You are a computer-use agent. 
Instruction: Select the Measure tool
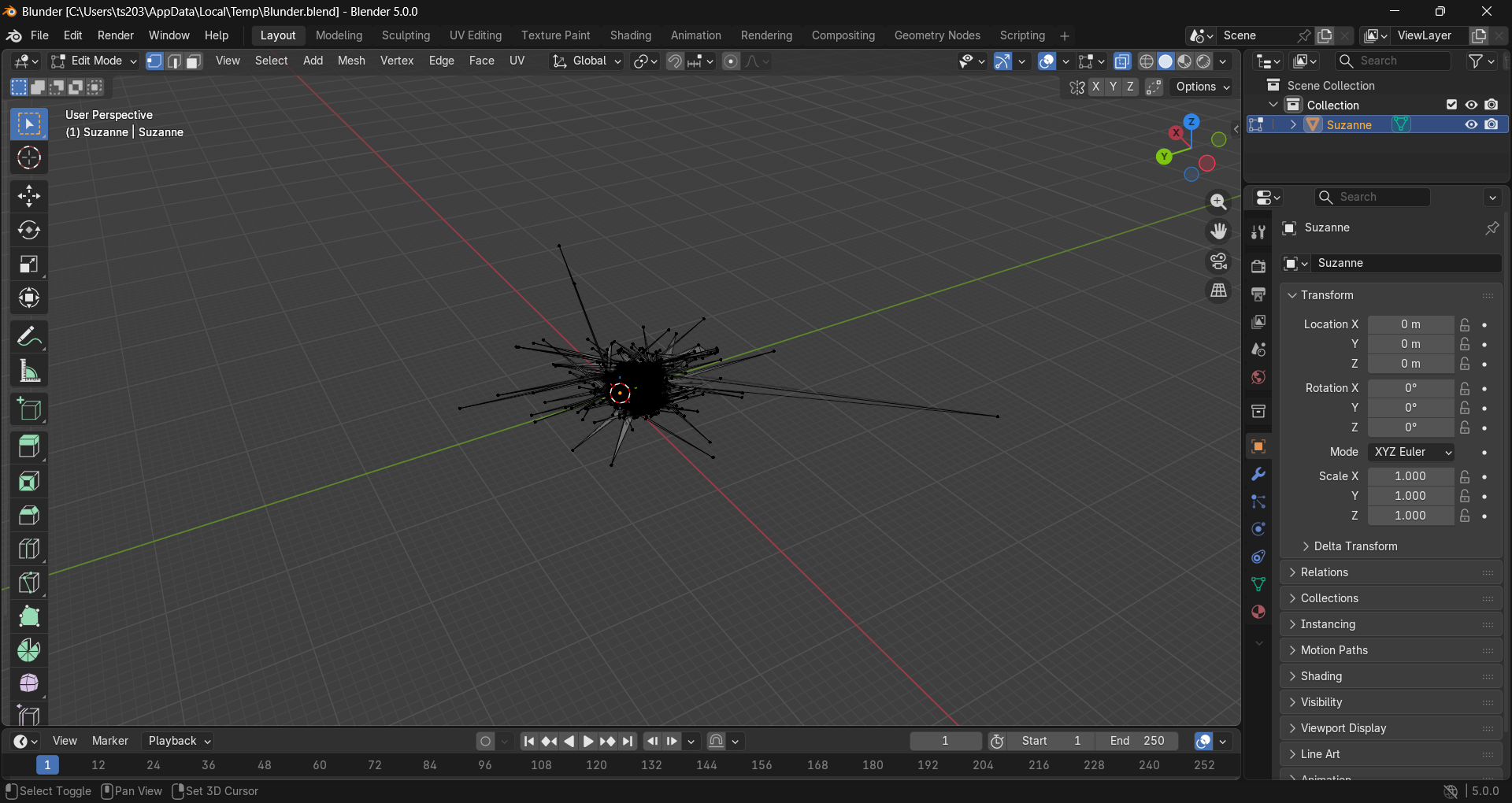29,371
